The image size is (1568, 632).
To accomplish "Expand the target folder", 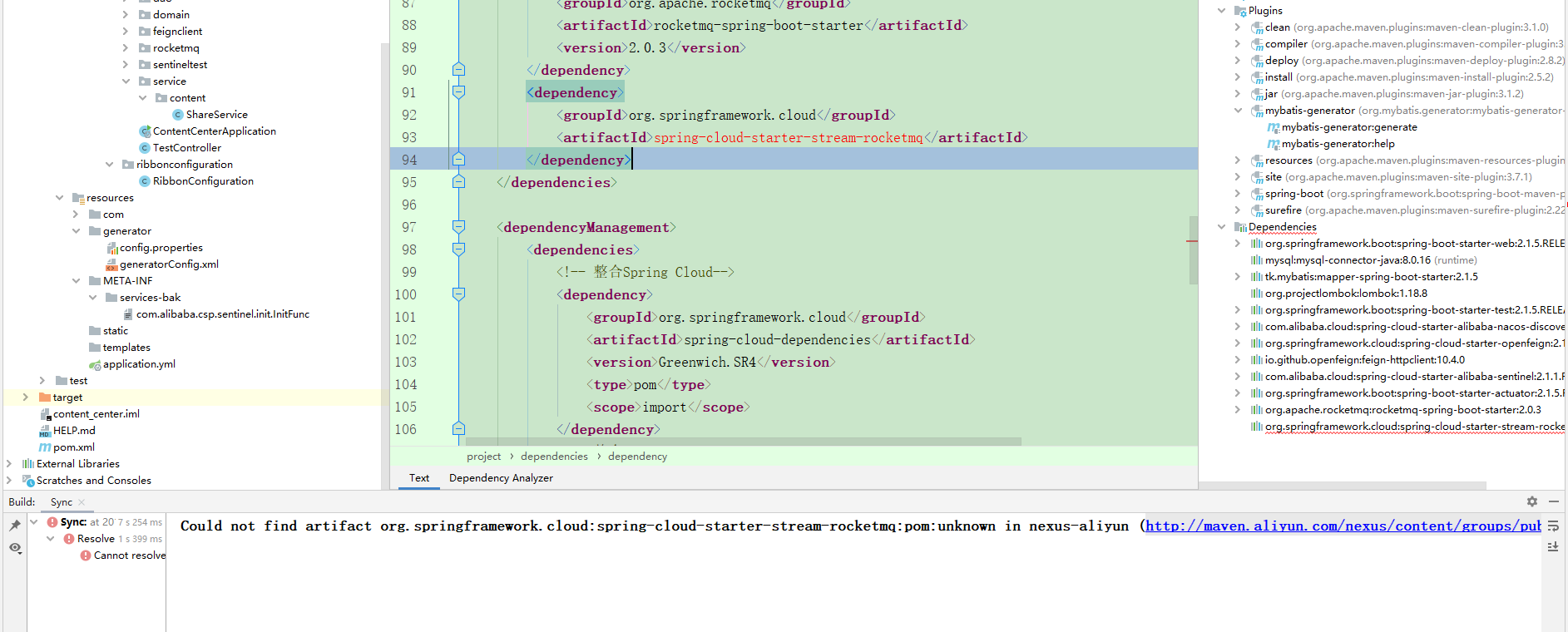I will click(x=26, y=397).
